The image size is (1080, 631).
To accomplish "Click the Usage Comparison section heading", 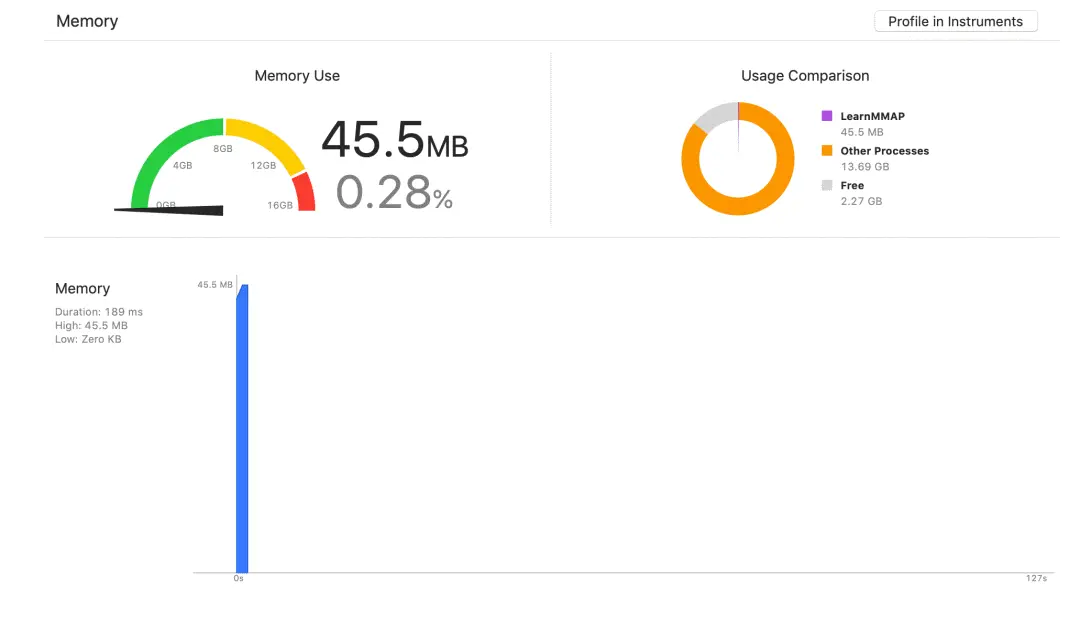I will (x=805, y=76).
